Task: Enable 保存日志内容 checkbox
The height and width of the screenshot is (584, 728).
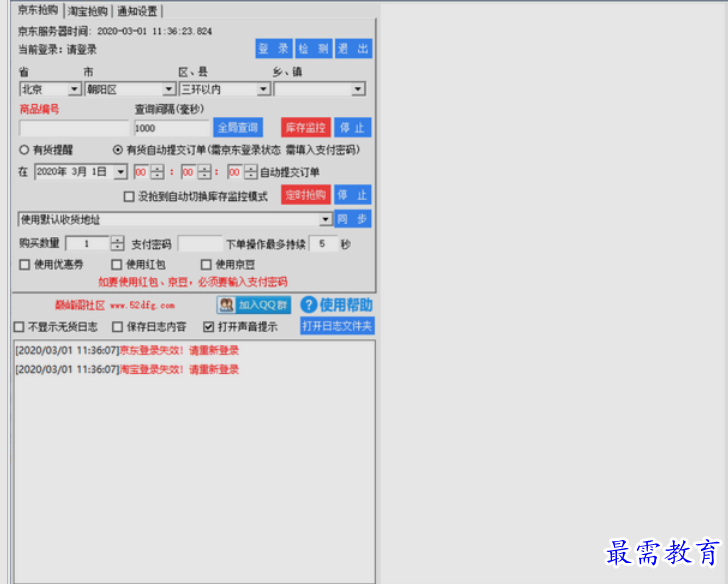Action: point(117,327)
